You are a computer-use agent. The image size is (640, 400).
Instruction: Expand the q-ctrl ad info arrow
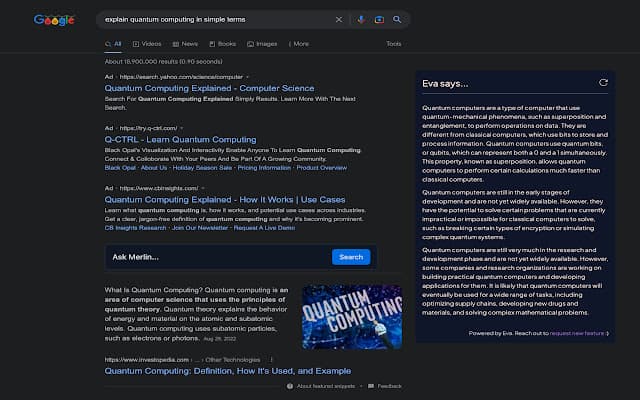[183, 128]
